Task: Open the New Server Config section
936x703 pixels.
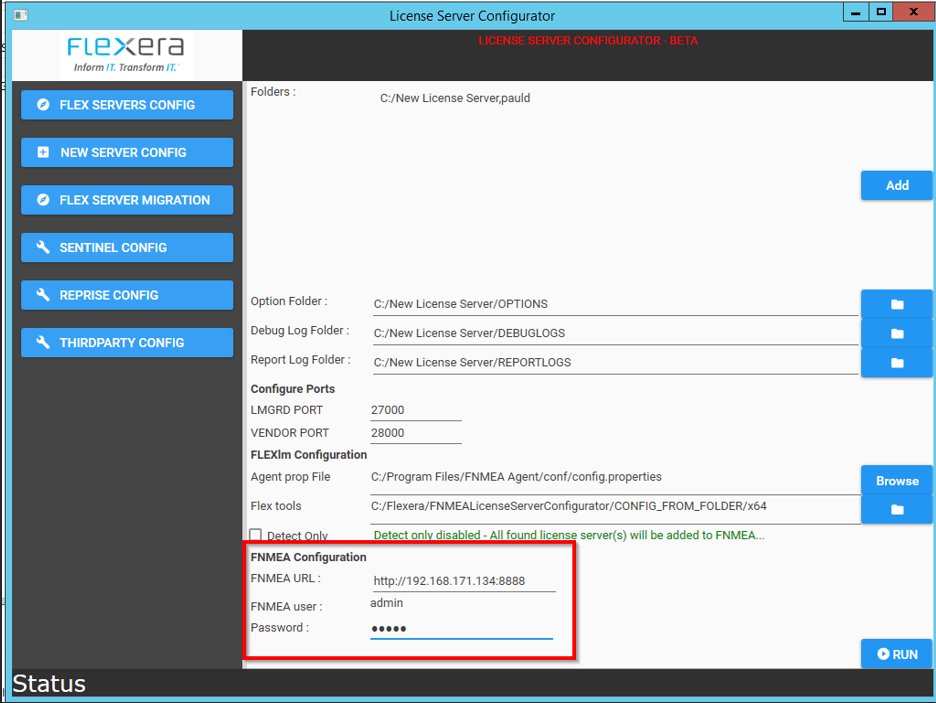Action: [x=127, y=153]
